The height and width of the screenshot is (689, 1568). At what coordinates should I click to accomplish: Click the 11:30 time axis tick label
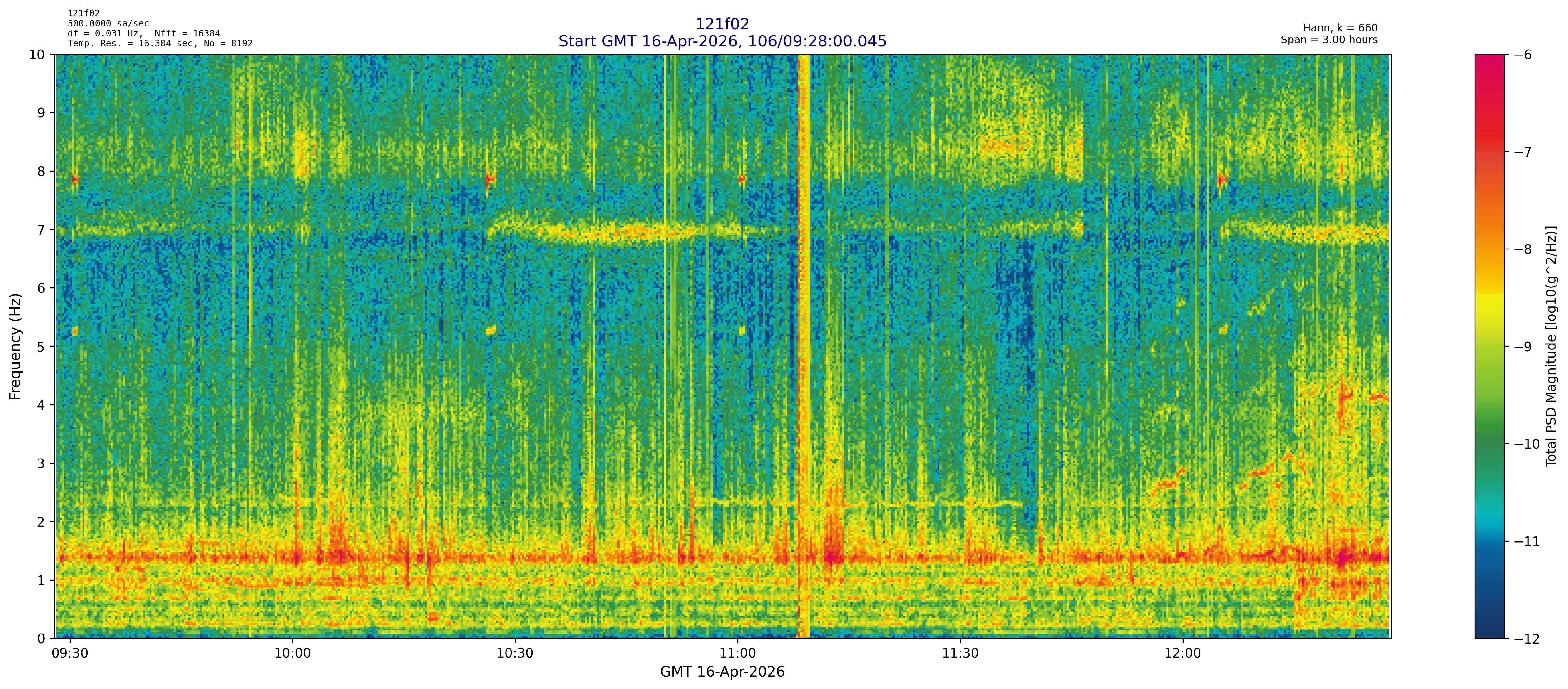961,654
